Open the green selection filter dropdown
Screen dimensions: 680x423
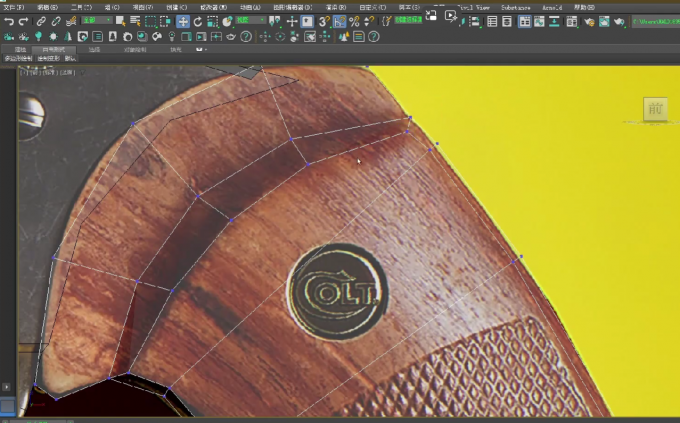pos(97,20)
